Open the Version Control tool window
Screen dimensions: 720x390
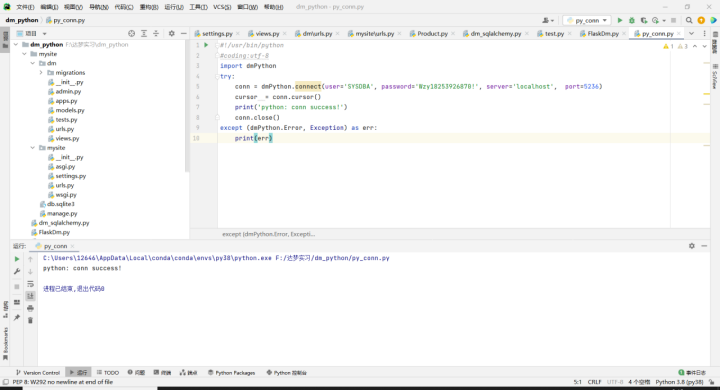(x=38, y=373)
